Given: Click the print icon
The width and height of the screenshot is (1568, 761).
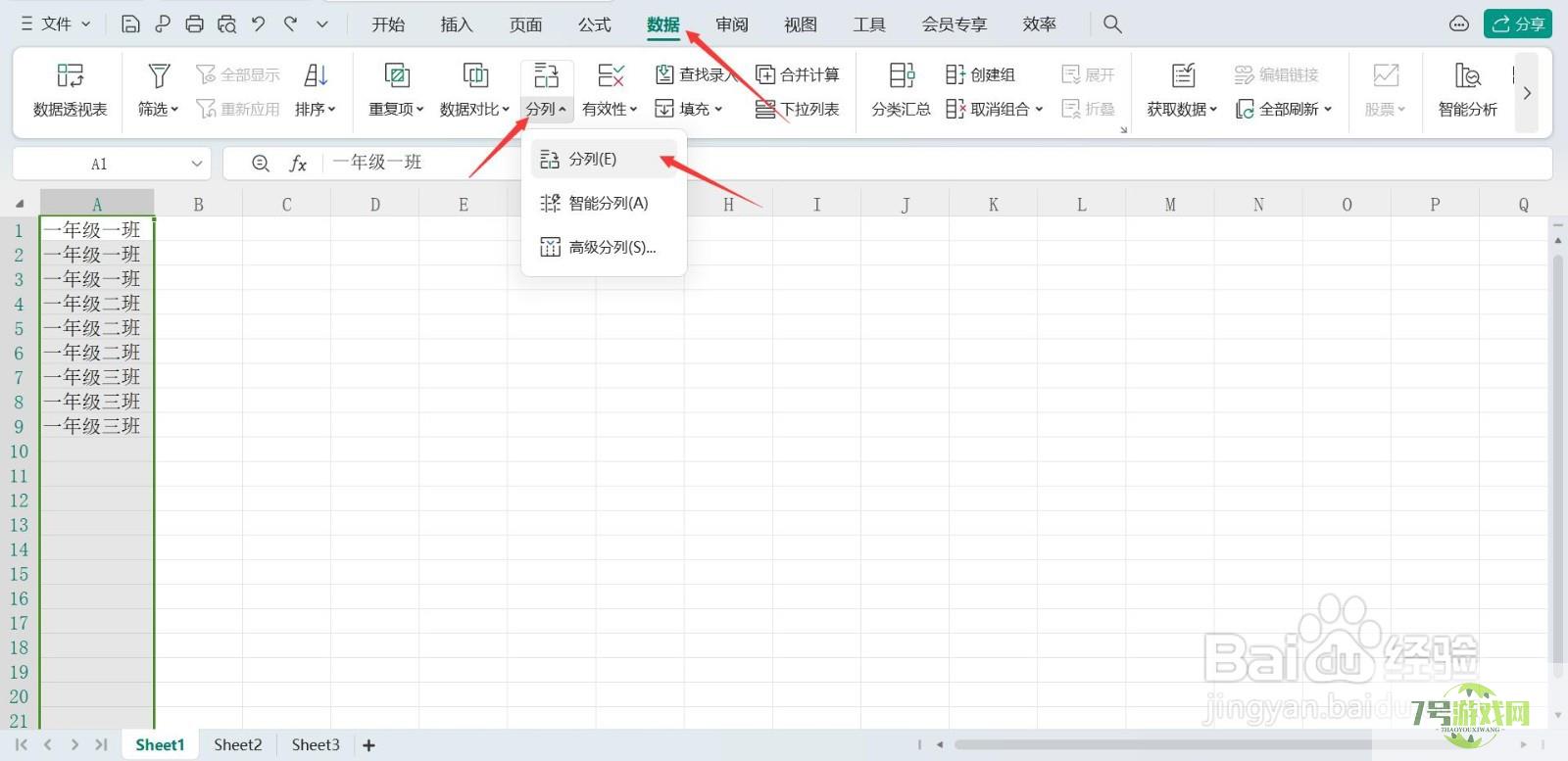Looking at the screenshot, I should point(195,24).
